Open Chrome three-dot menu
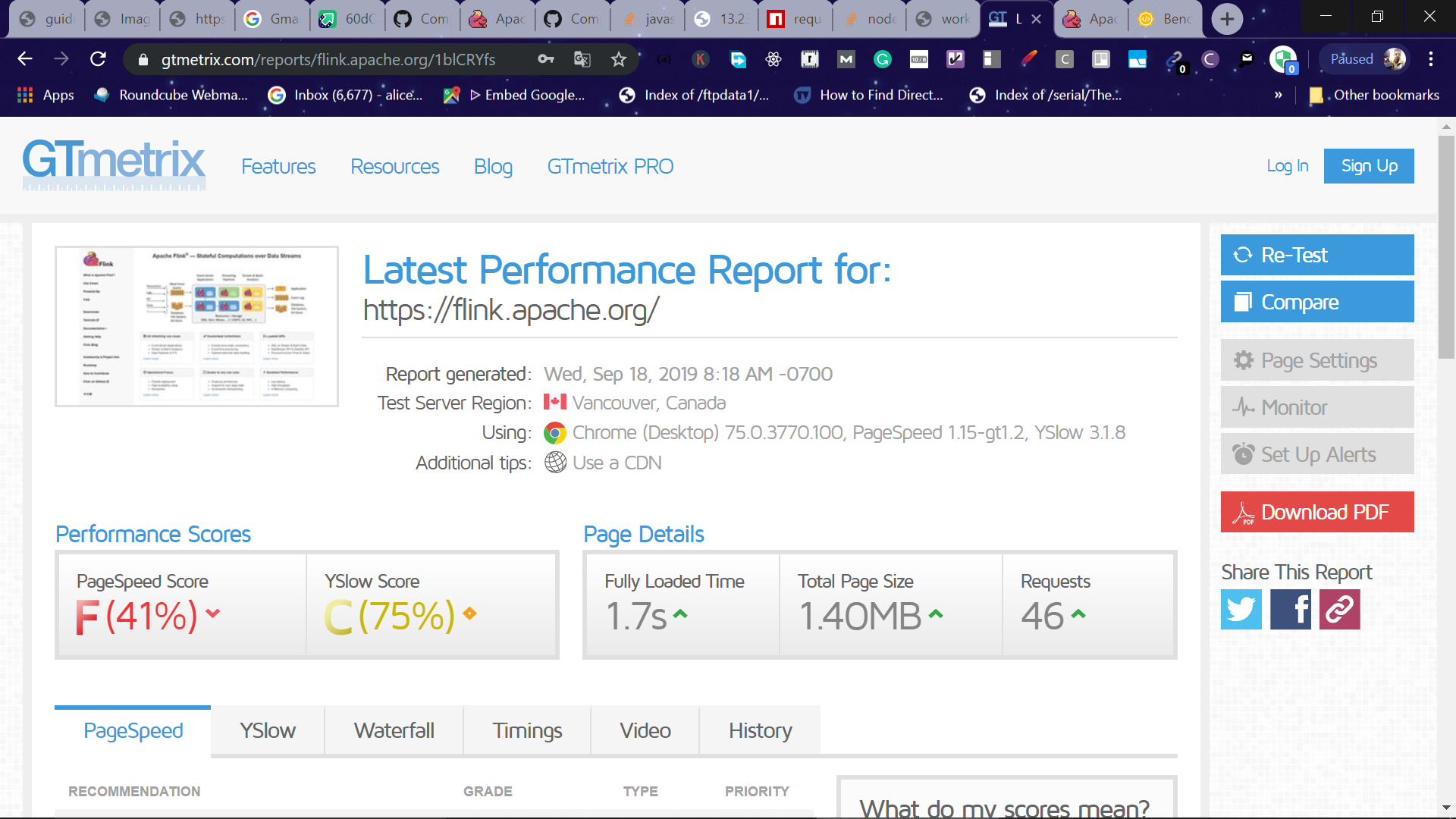Viewport: 1456px width, 819px height. pos(1431,59)
